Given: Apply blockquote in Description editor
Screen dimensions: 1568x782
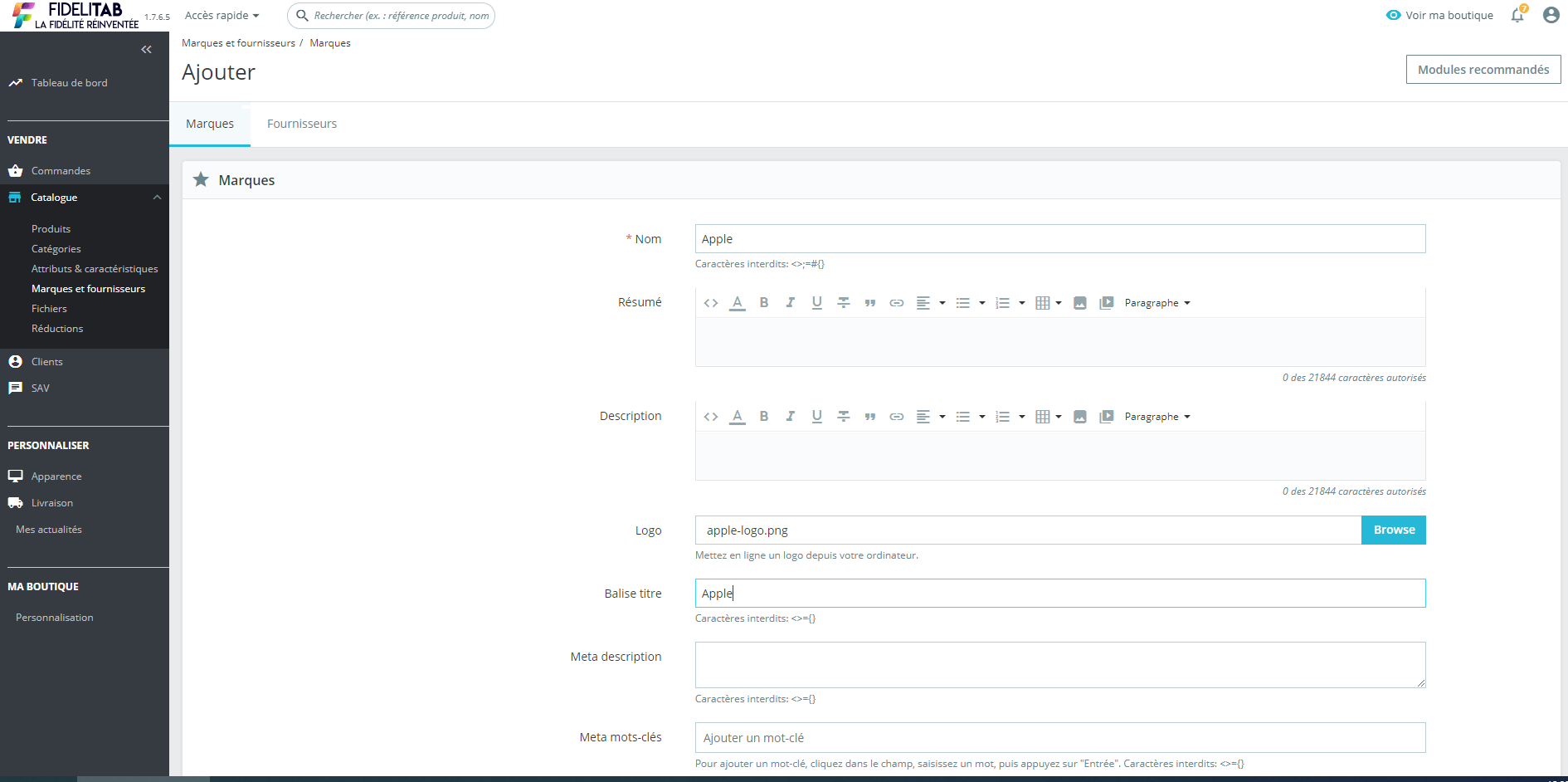Looking at the screenshot, I should pos(870,417).
